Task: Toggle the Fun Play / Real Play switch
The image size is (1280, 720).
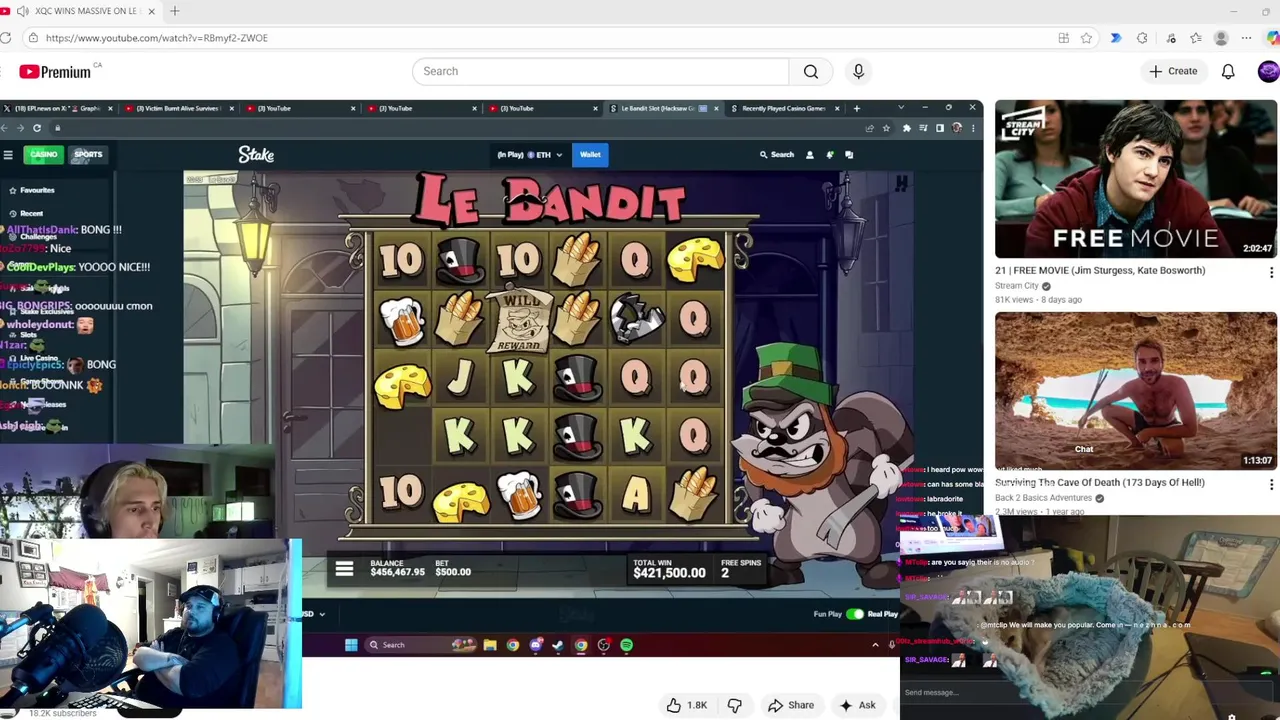Action: click(x=855, y=614)
